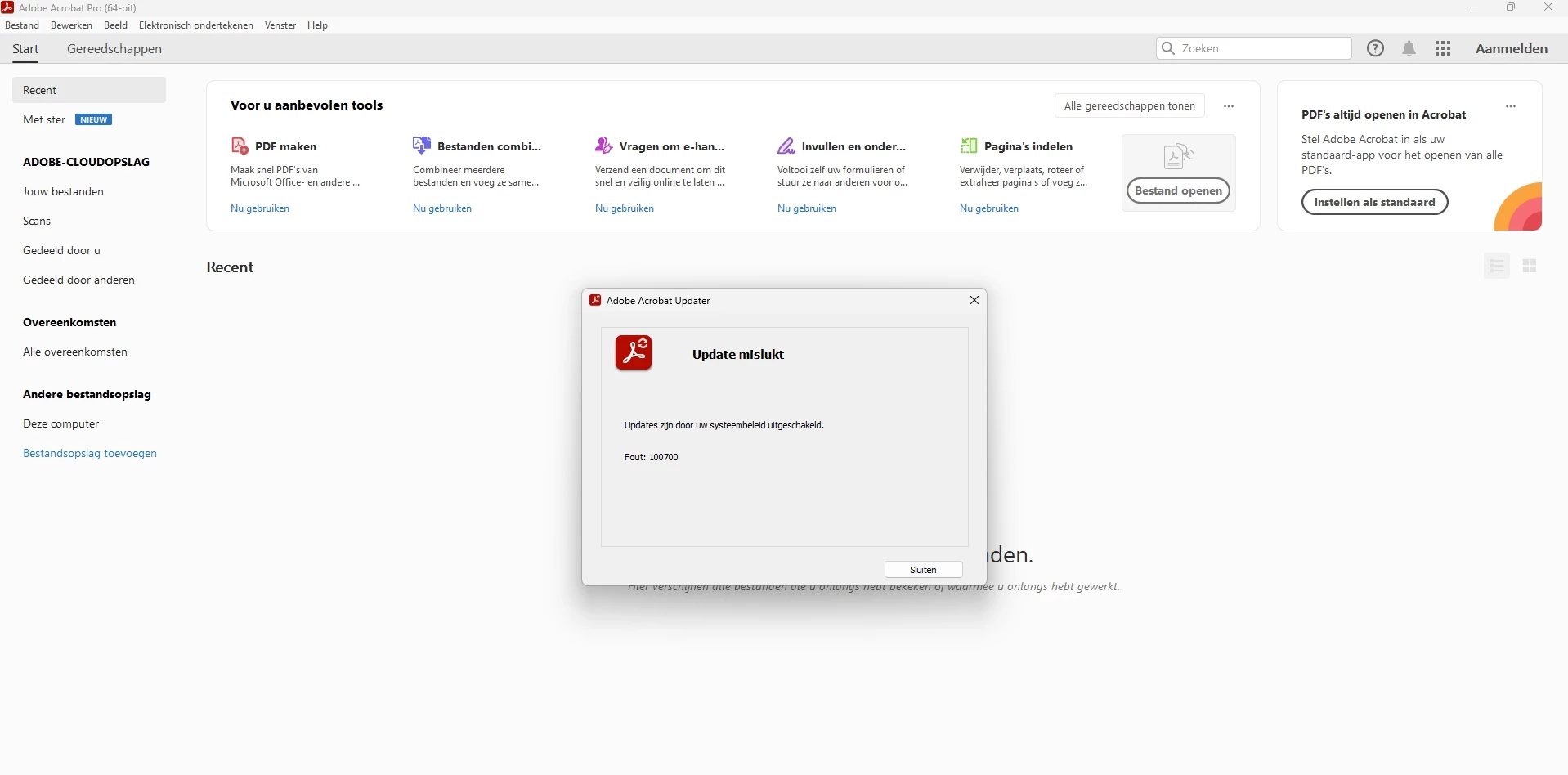Click the "PDF's altijd openen in Acrobat" heading
The height and width of the screenshot is (775, 1568).
pos(1384,114)
